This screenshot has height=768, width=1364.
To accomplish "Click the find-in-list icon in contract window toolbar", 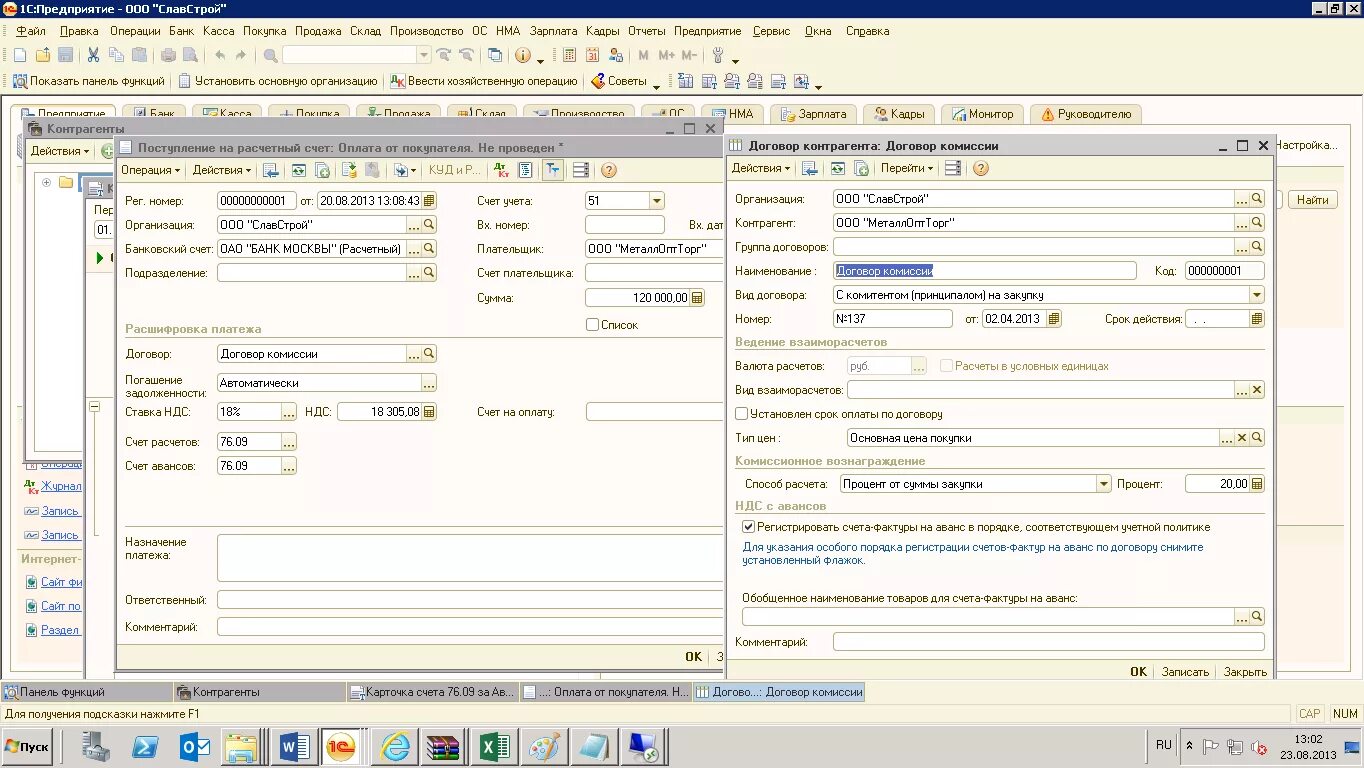I will coord(810,168).
